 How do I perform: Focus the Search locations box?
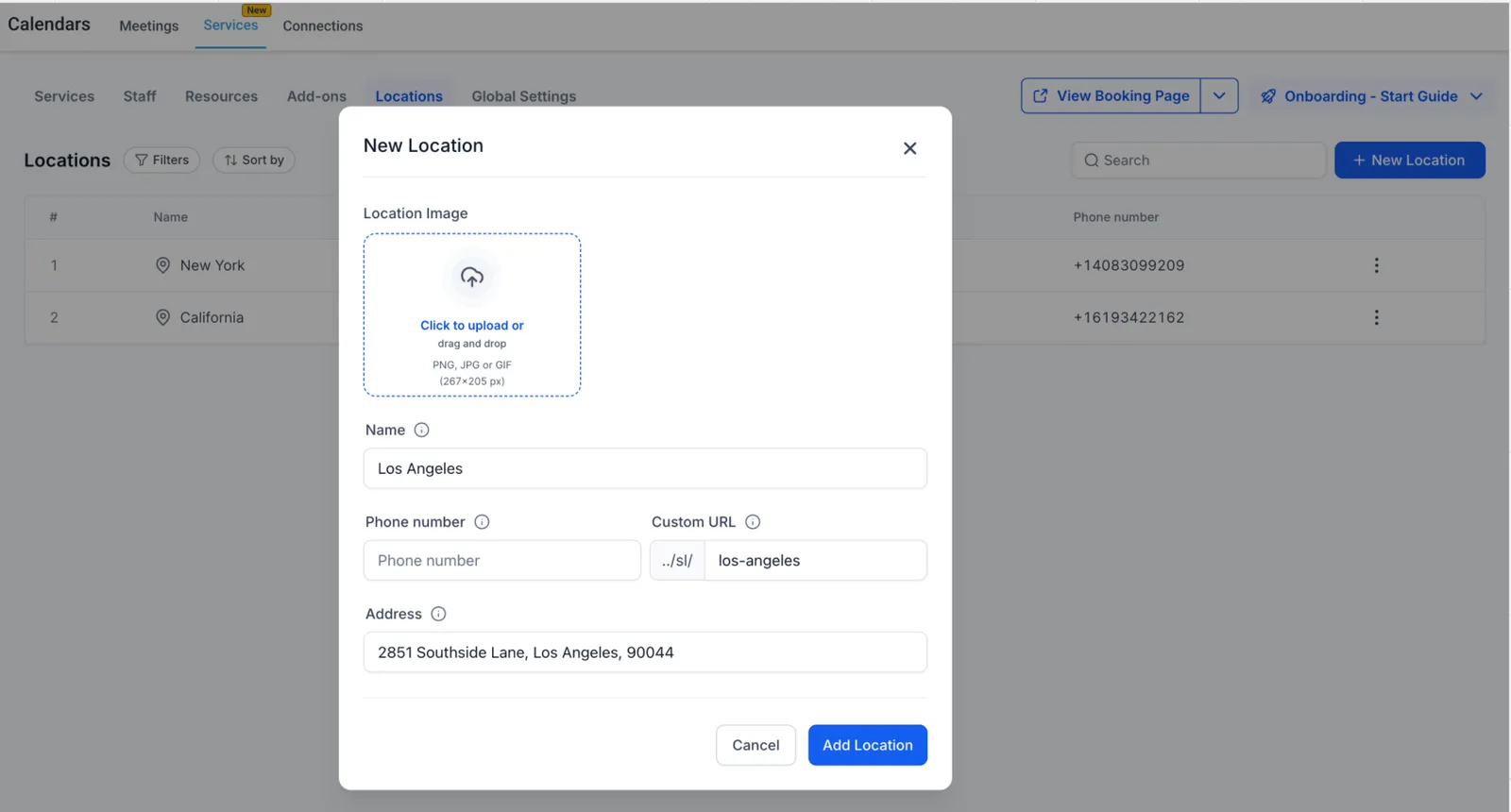pyautogui.click(x=1199, y=161)
